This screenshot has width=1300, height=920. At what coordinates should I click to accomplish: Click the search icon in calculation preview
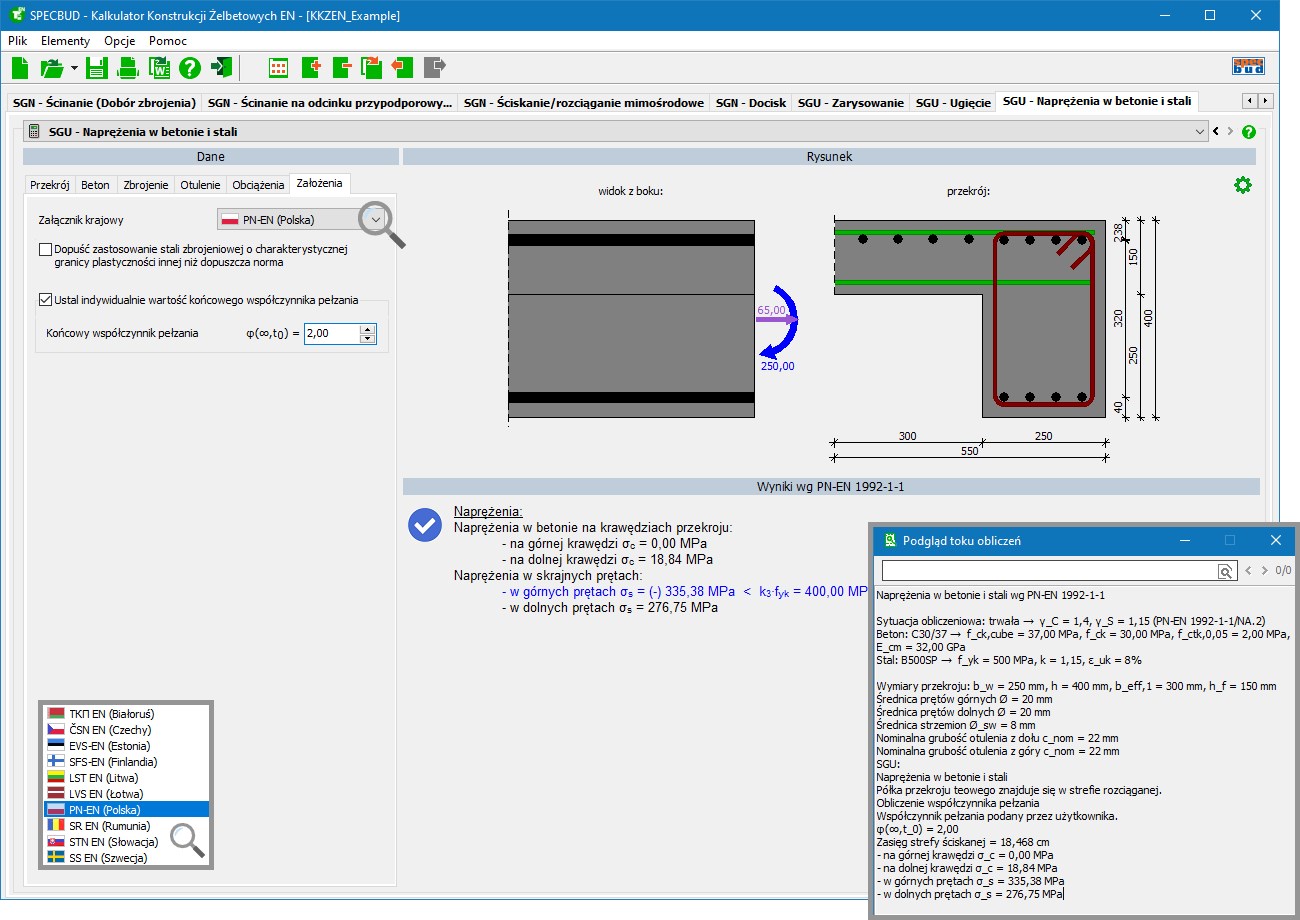point(1225,571)
